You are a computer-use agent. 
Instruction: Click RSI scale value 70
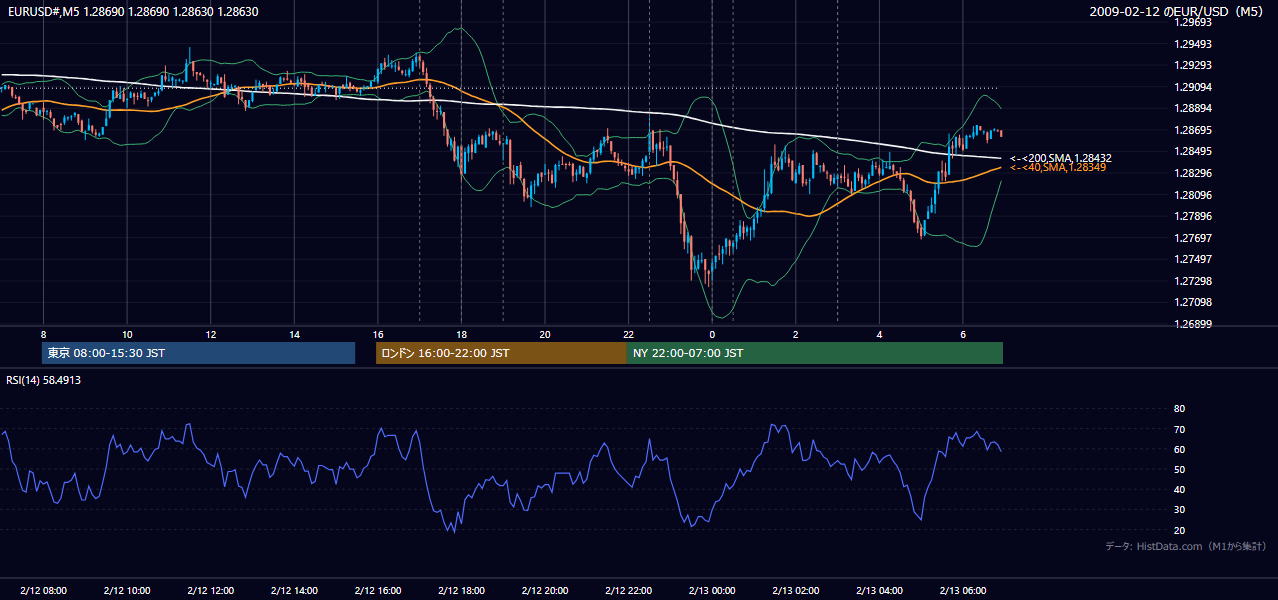pos(1179,429)
